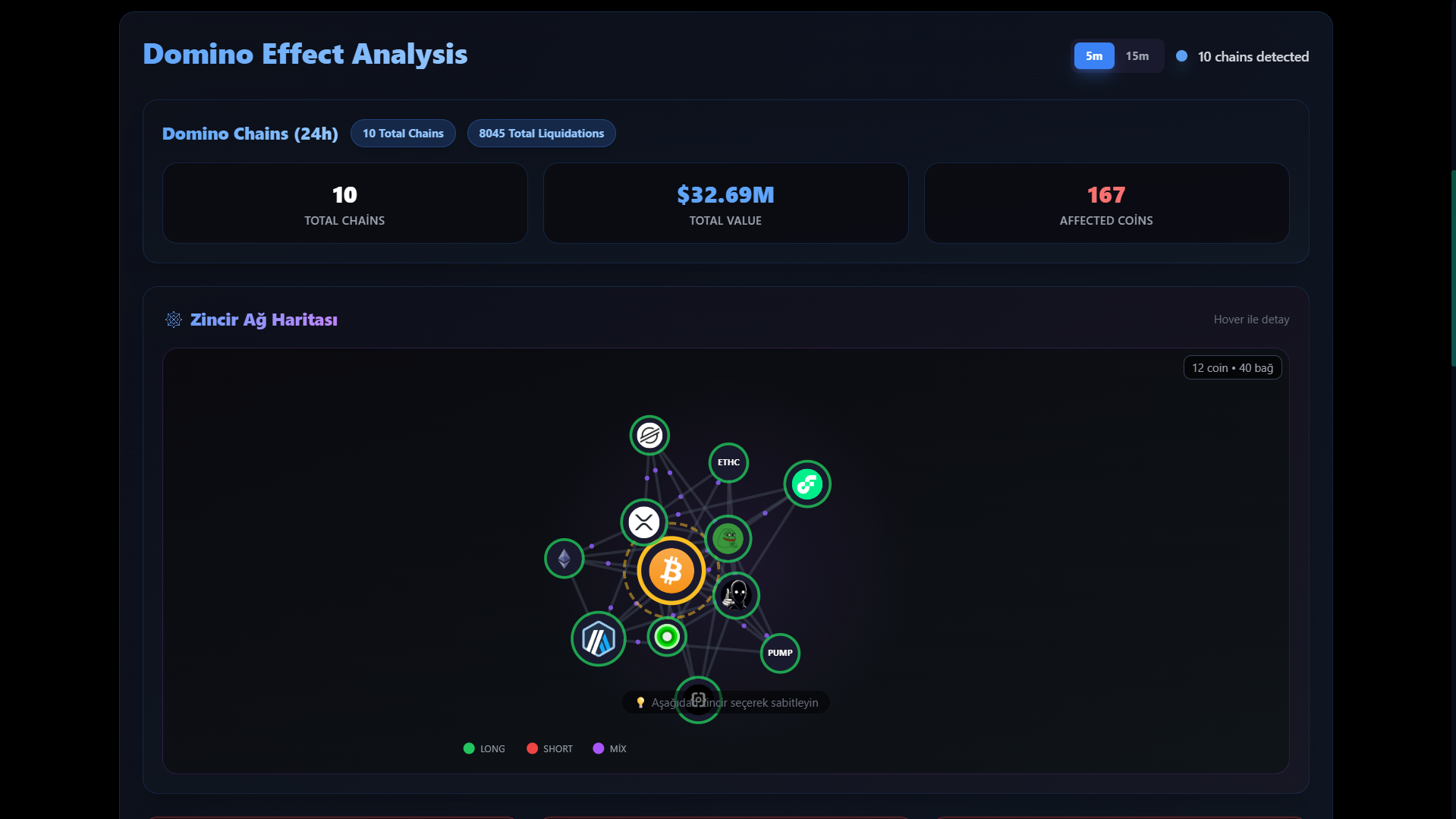Open the $32.69M Total Value card
Screen dimensions: 1456x819
(x=725, y=203)
